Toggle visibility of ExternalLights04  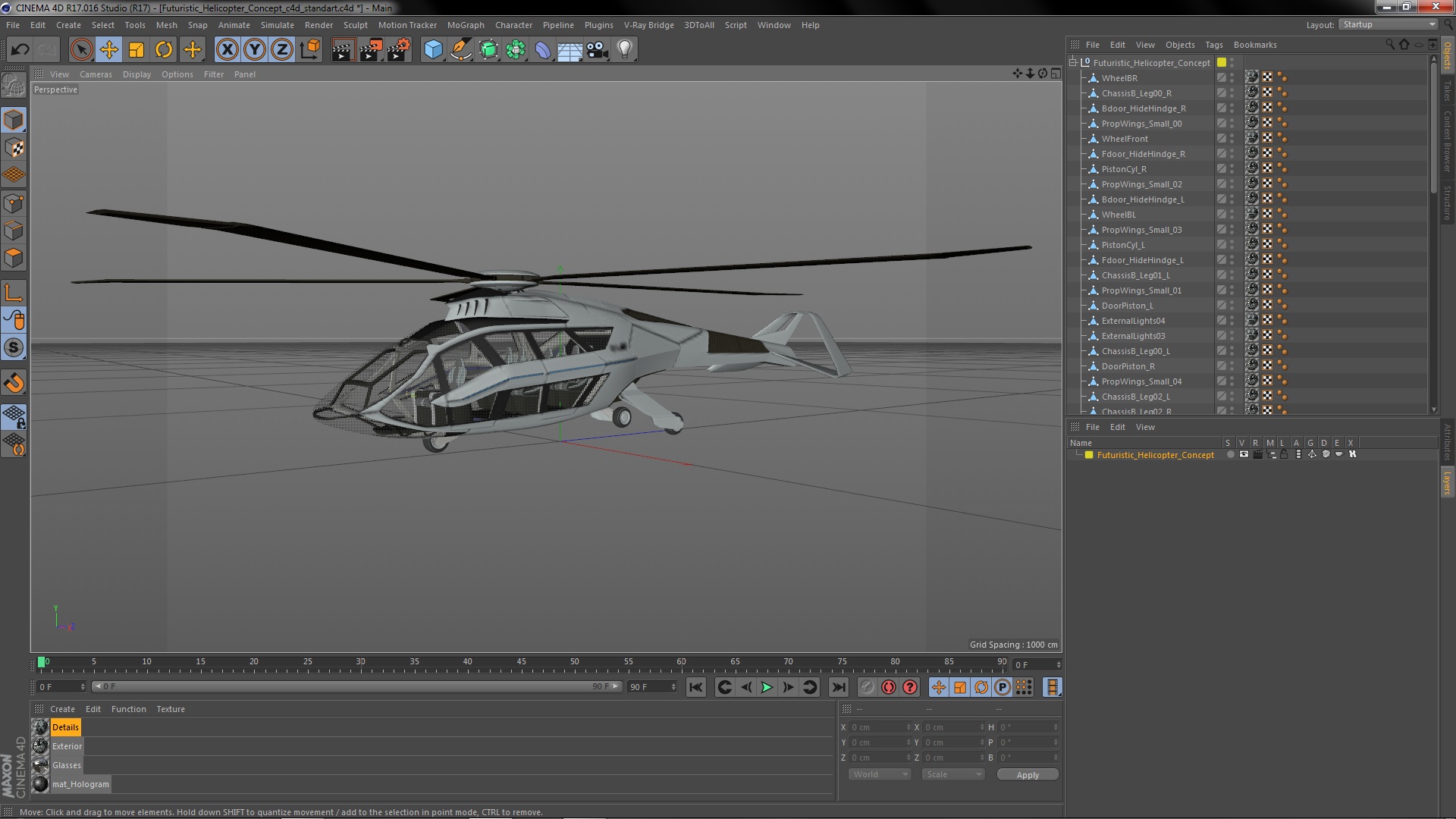(x=1231, y=317)
